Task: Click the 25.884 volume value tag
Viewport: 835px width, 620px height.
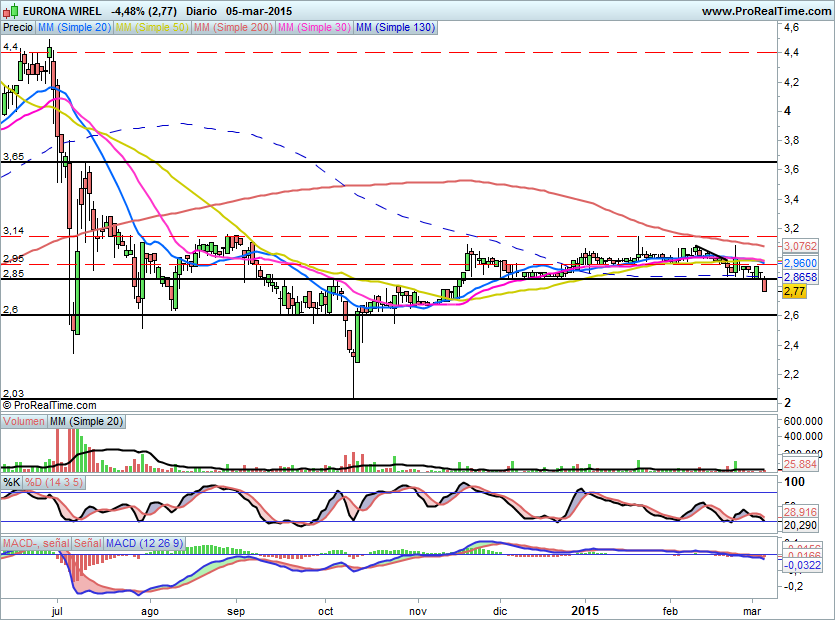Action: click(x=800, y=464)
